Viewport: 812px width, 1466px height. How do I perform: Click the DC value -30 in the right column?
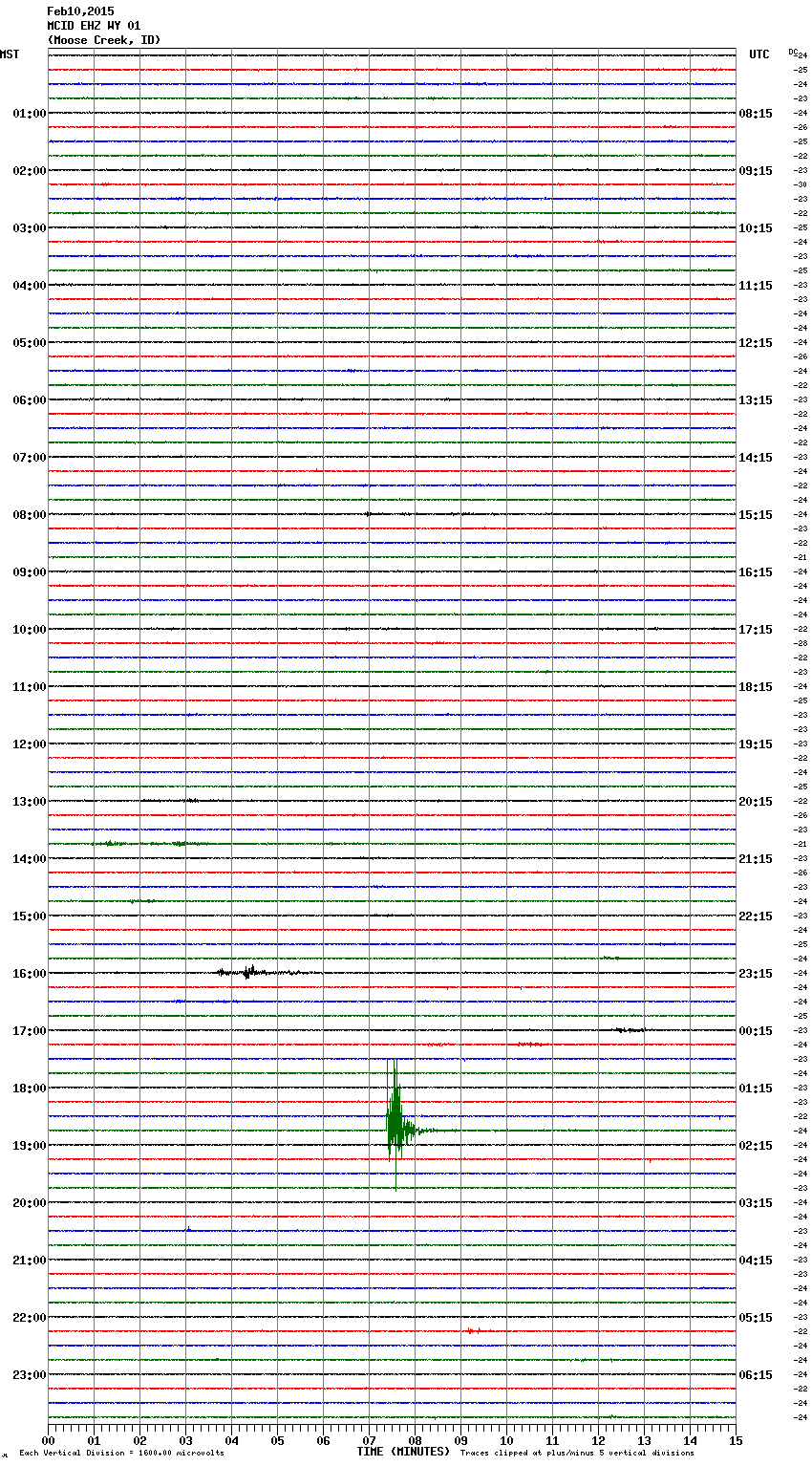(801, 184)
